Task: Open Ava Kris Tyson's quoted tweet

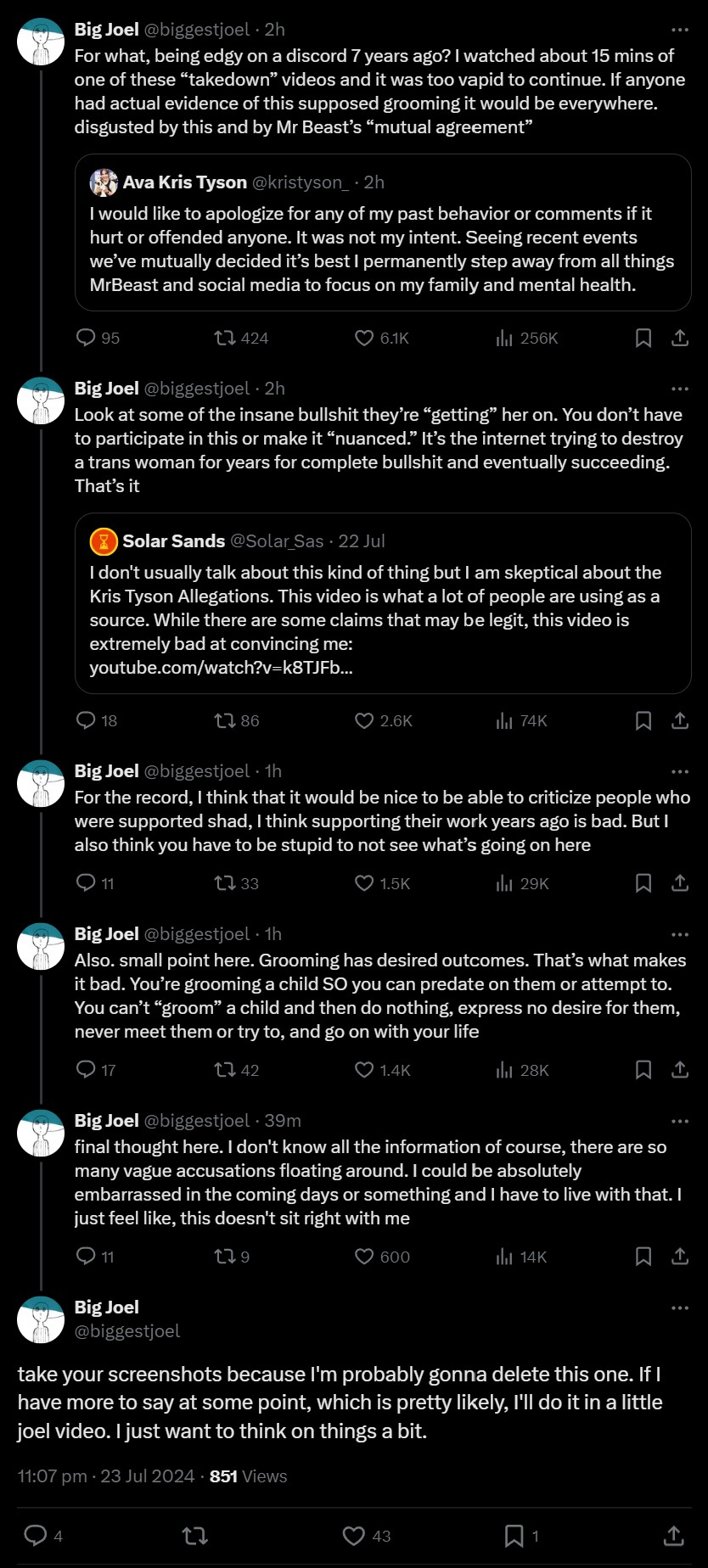Action: [x=382, y=249]
